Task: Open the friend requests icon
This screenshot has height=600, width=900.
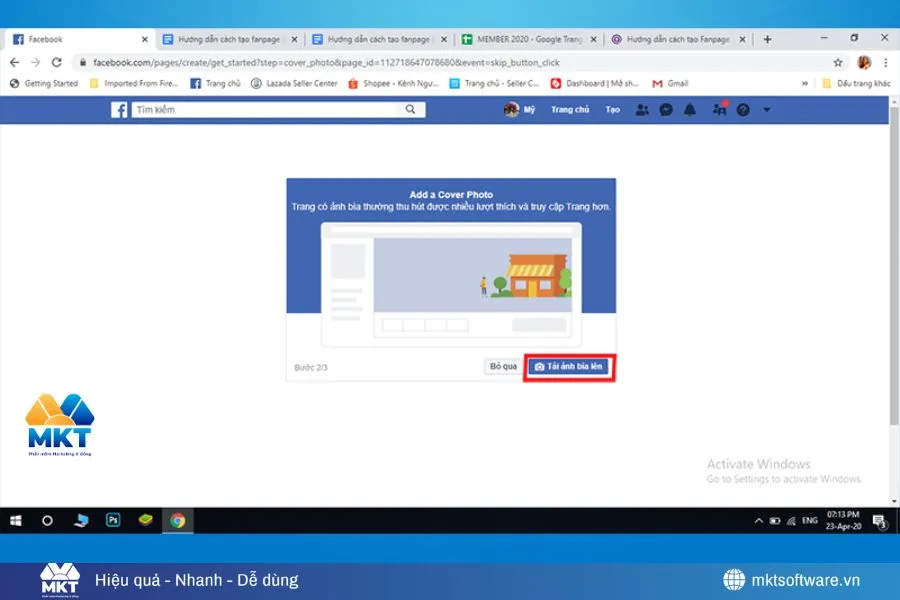Action: 642,110
